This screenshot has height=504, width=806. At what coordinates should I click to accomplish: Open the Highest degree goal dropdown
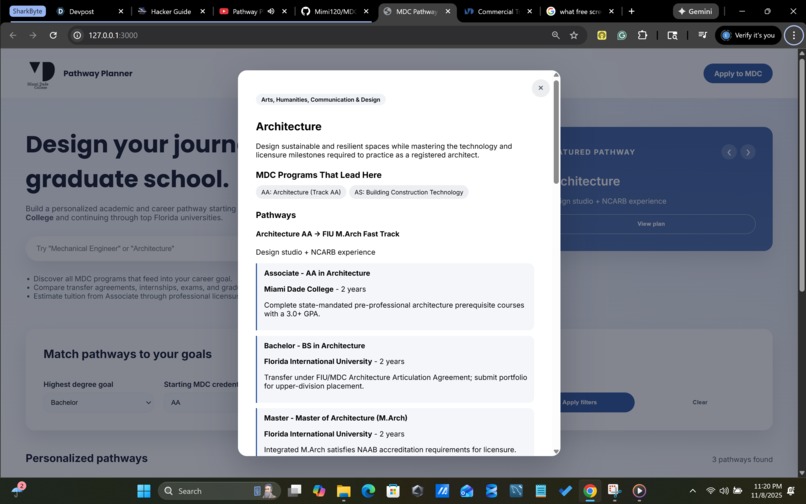(100, 402)
